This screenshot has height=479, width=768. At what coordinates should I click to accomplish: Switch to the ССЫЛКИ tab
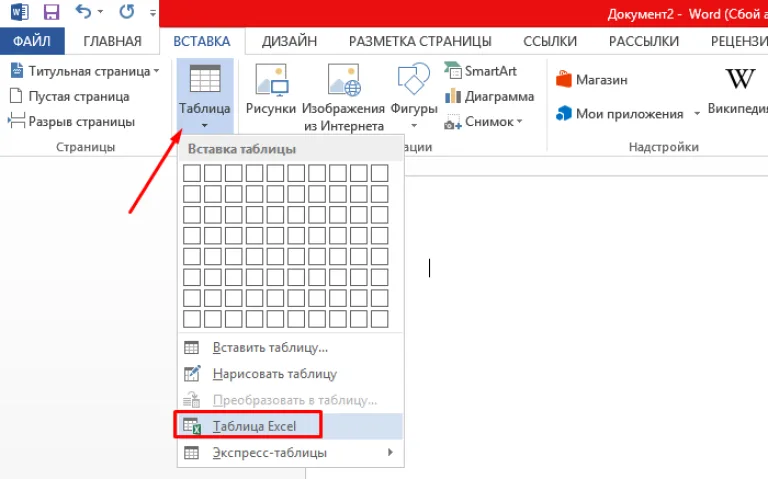pos(550,41)
